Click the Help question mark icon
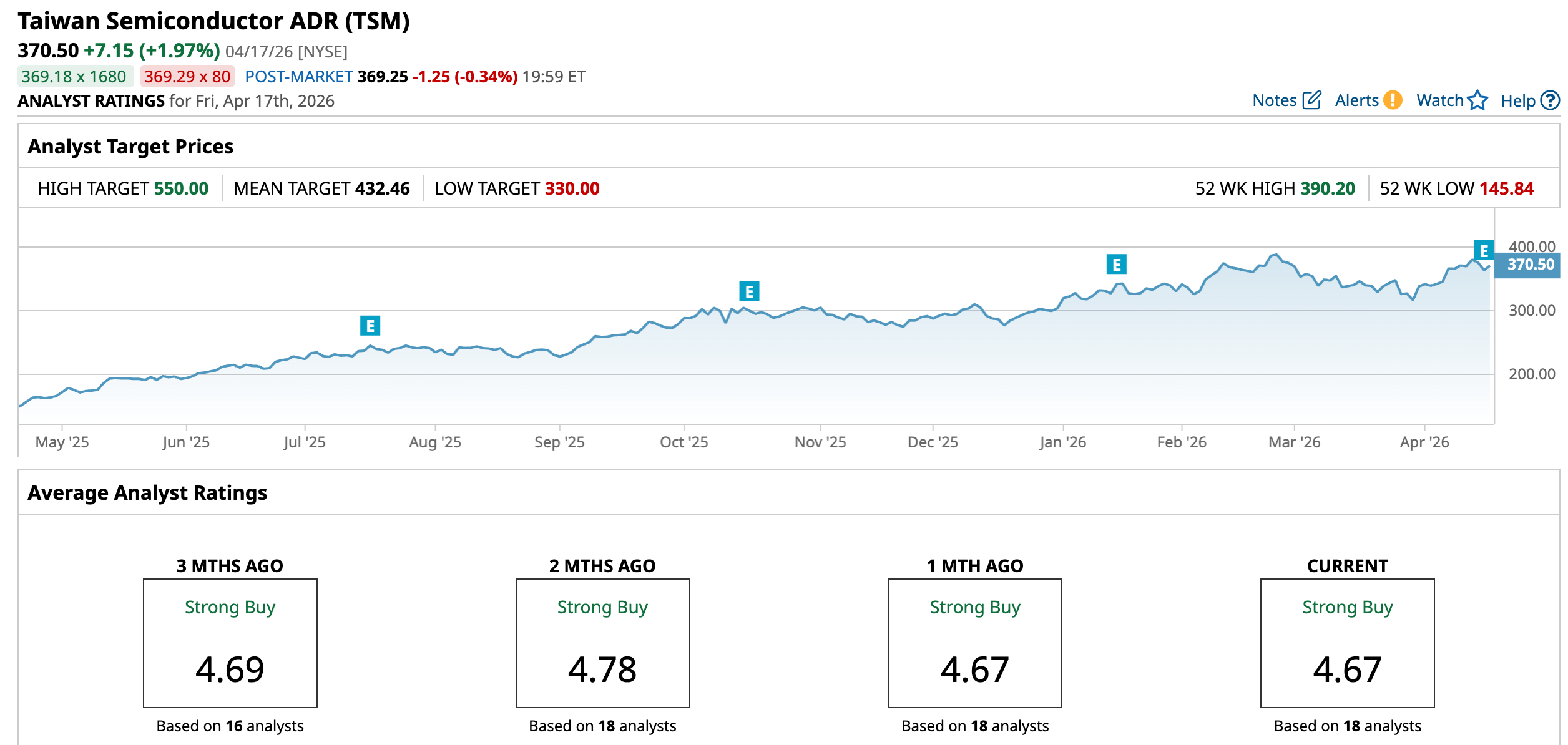Screen dimensions: 1568x745 click(1550, 100)
